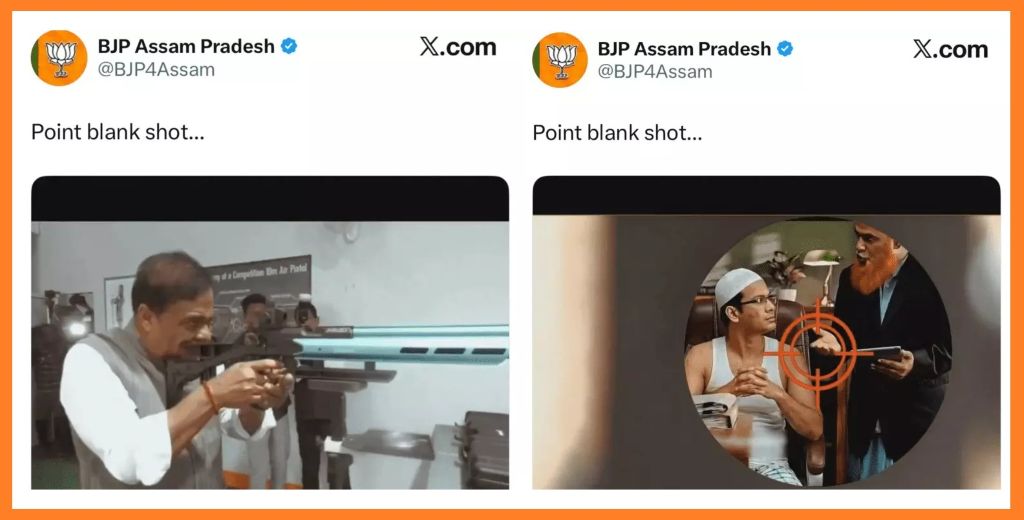
Task: Open BJP Assam Pradesh name in left post
Action: coord(186,46)
